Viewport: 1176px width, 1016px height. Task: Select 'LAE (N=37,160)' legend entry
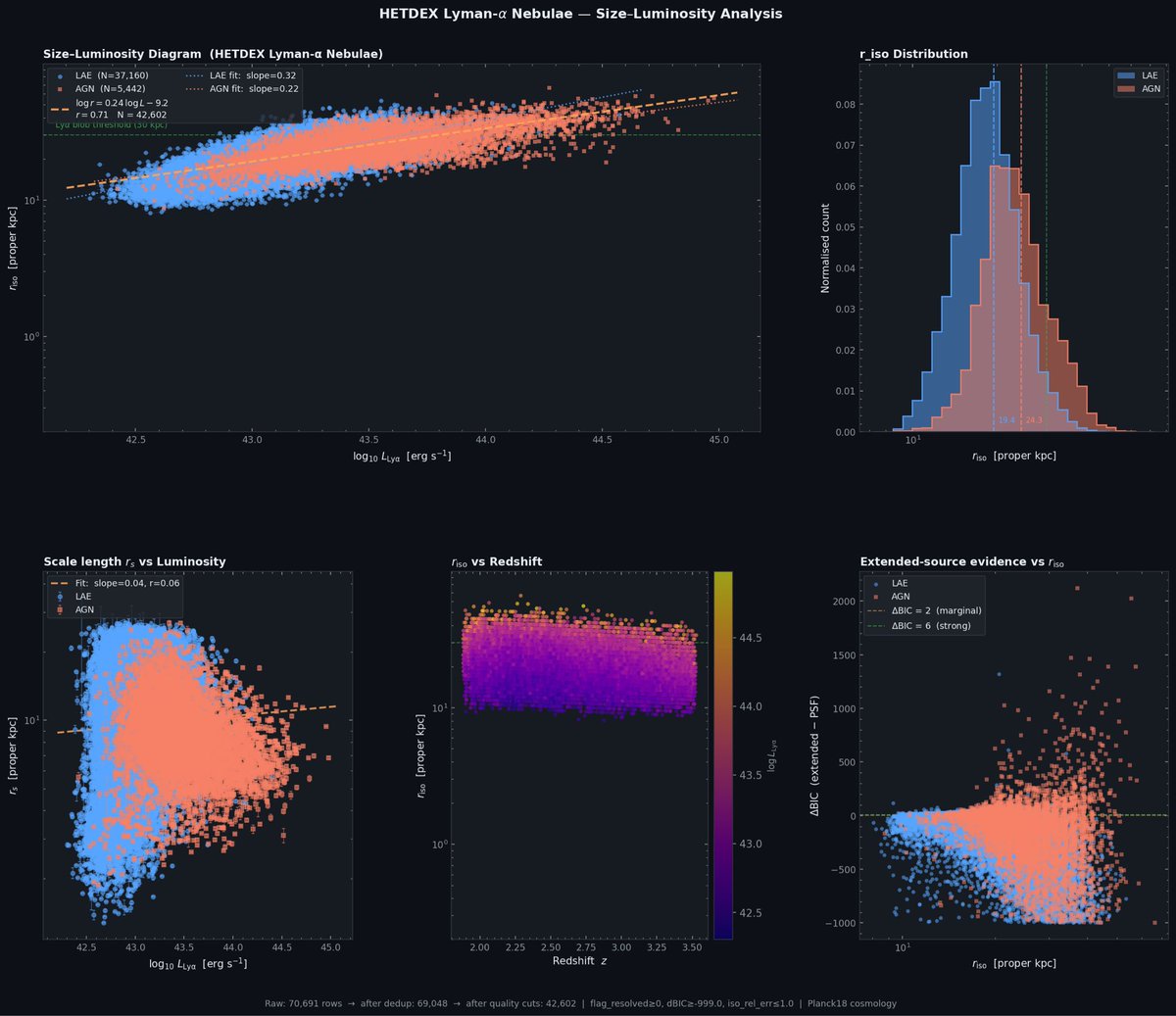pos(101,75)
